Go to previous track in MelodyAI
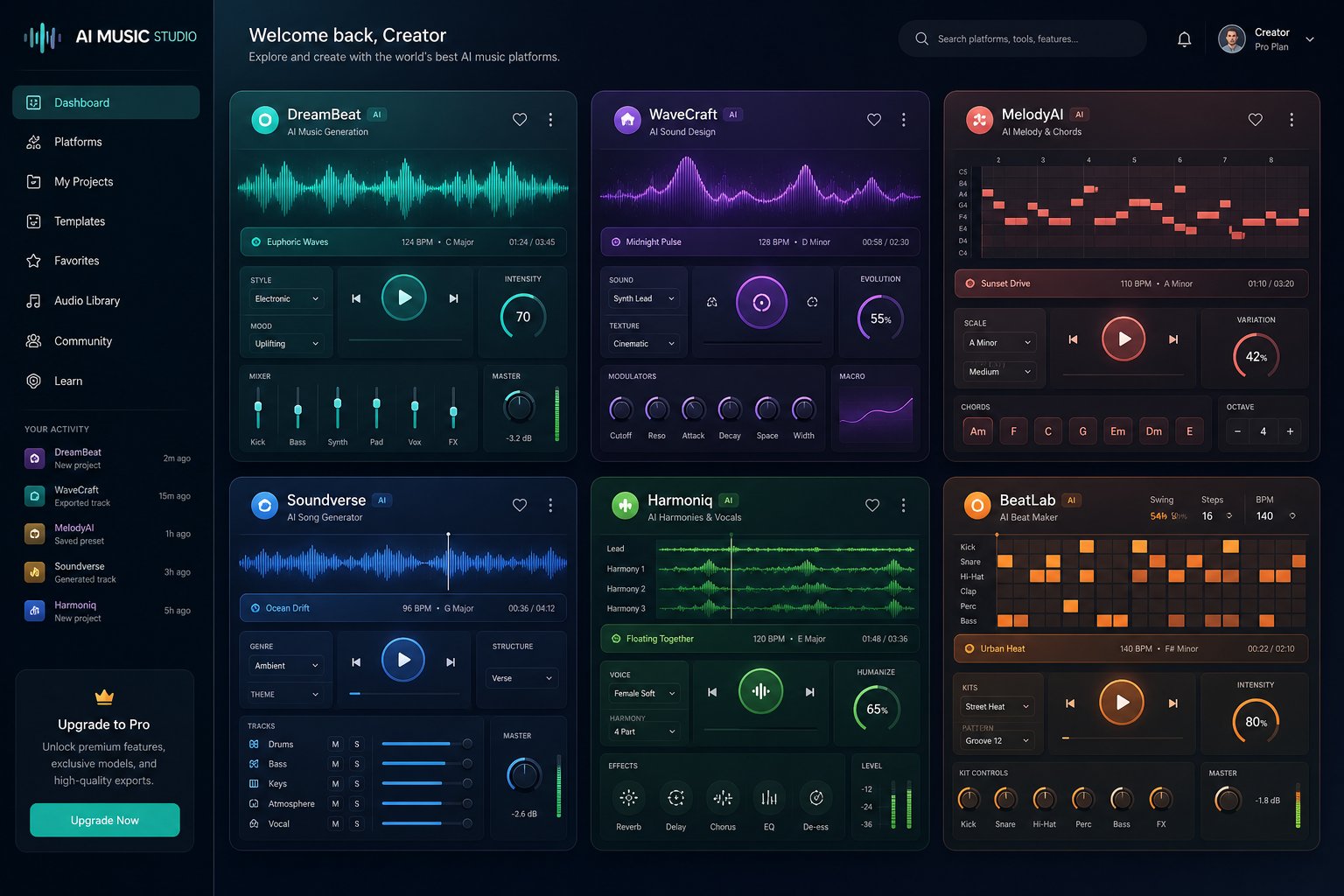Screen dimensions: 1344x896 click(x=1073, y=339)
